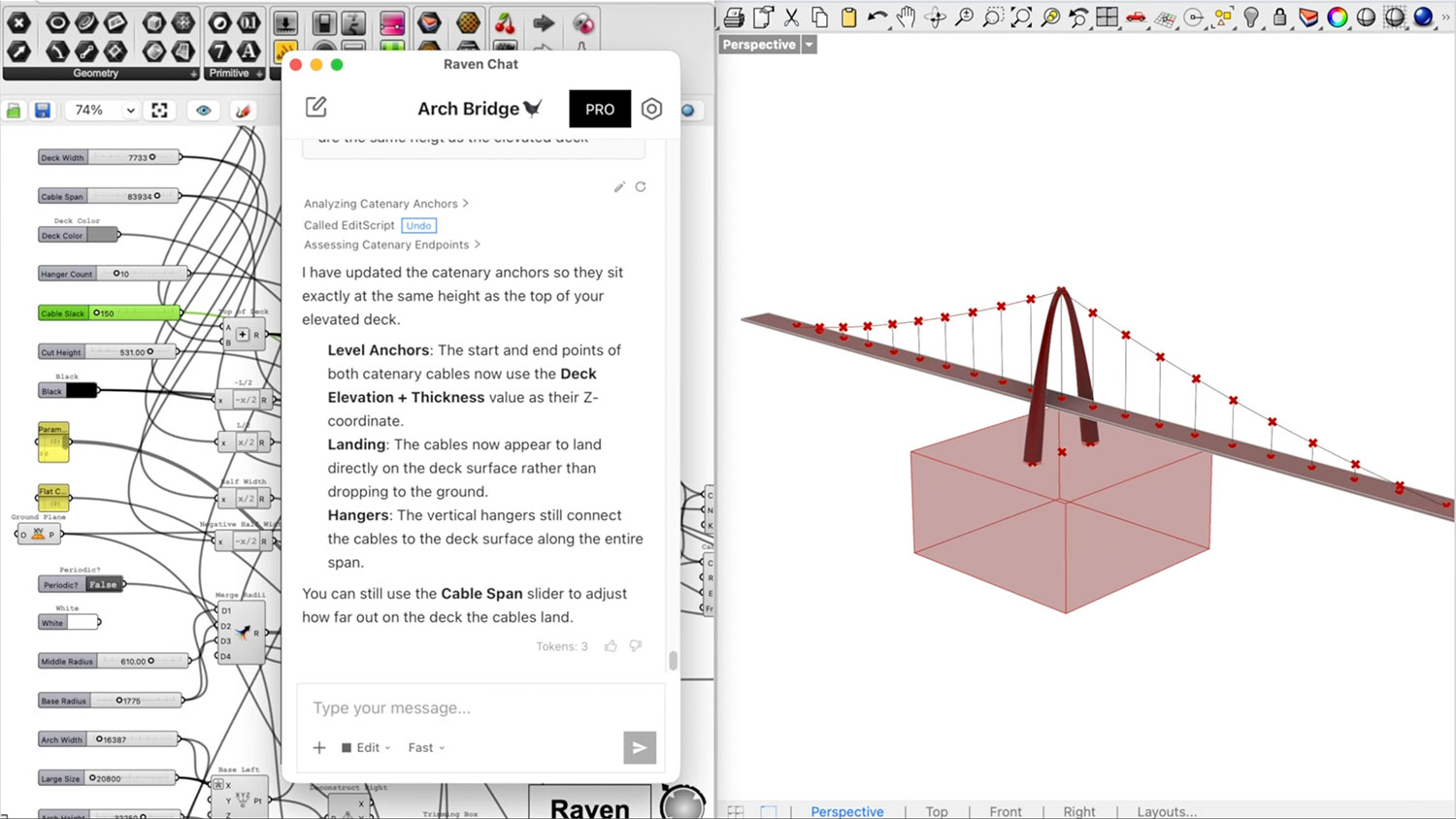Click the regenerate response icon
The image size is (1456, 819).
(x=641, y=187)
